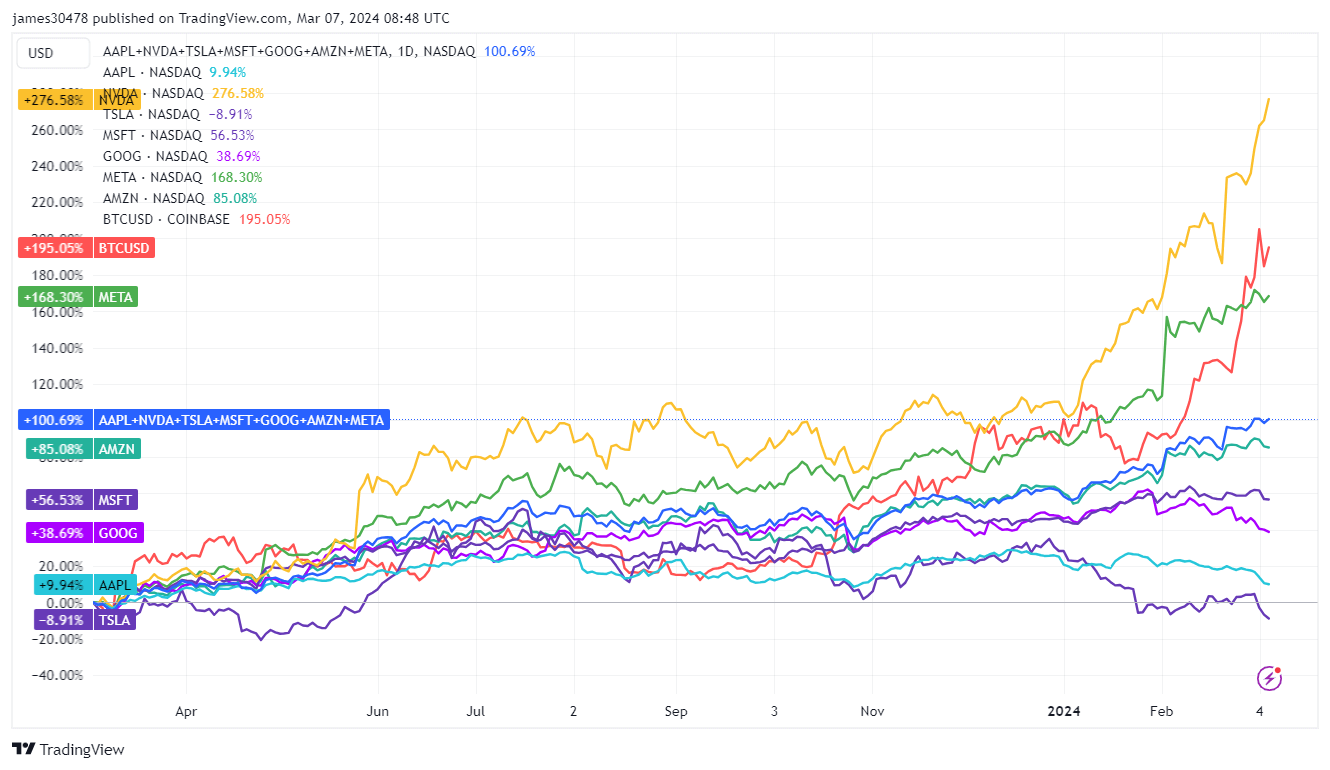Click the NVDA +276.58% price label
This screenshot has height=770, width=1330.
(x=79, y=99)
